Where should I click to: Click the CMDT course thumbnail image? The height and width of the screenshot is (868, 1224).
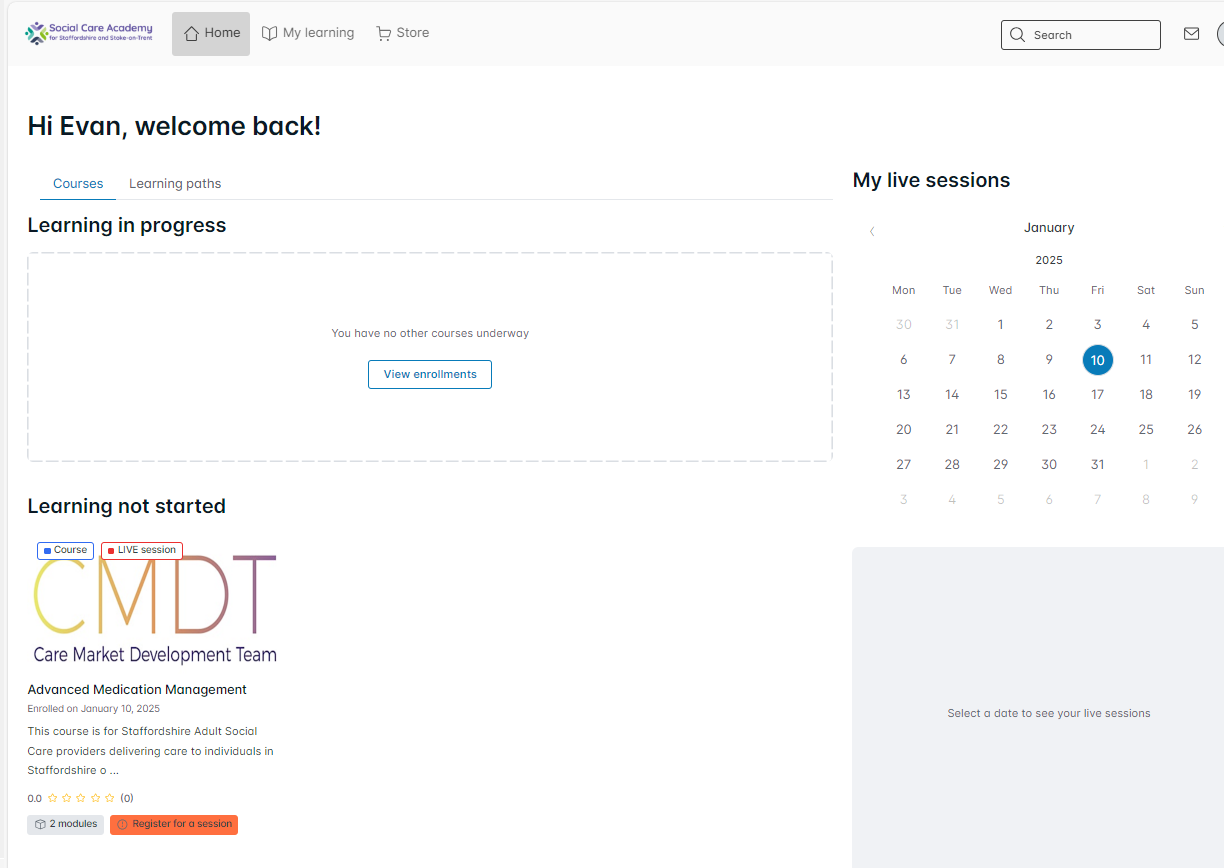click(155, 605)
